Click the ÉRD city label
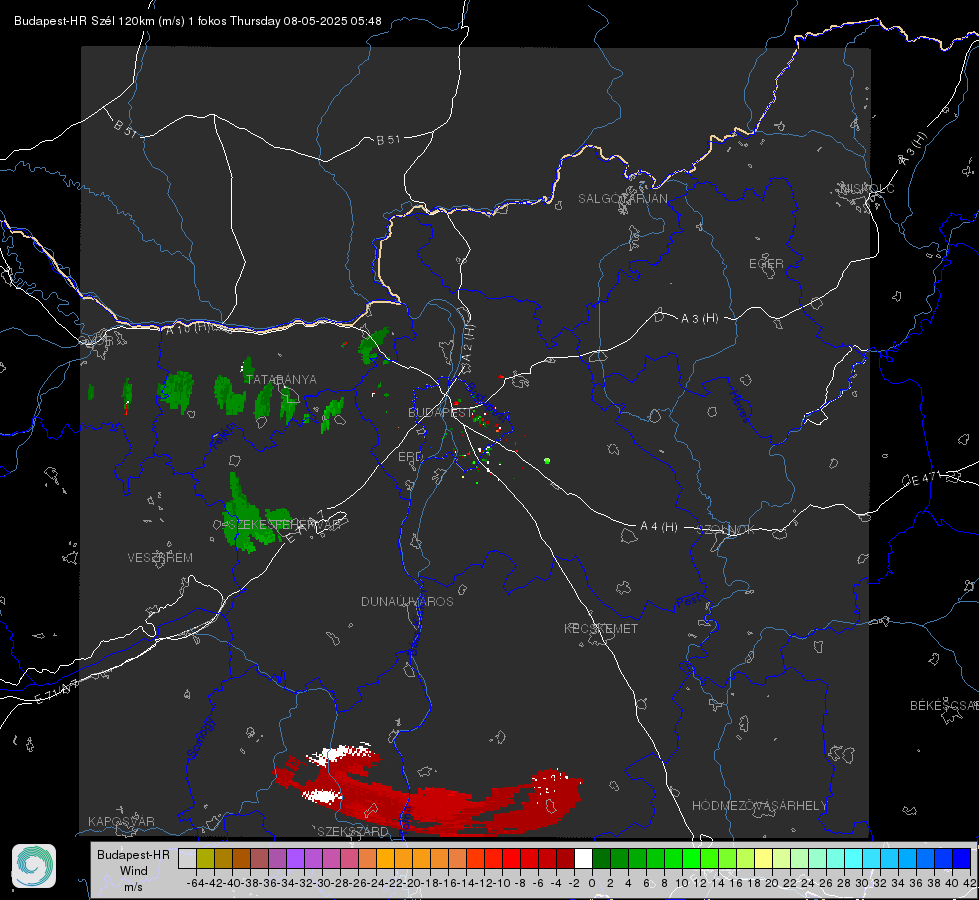Image resolution: width=979 pixels, height=900 pixels. click(410, 457)
